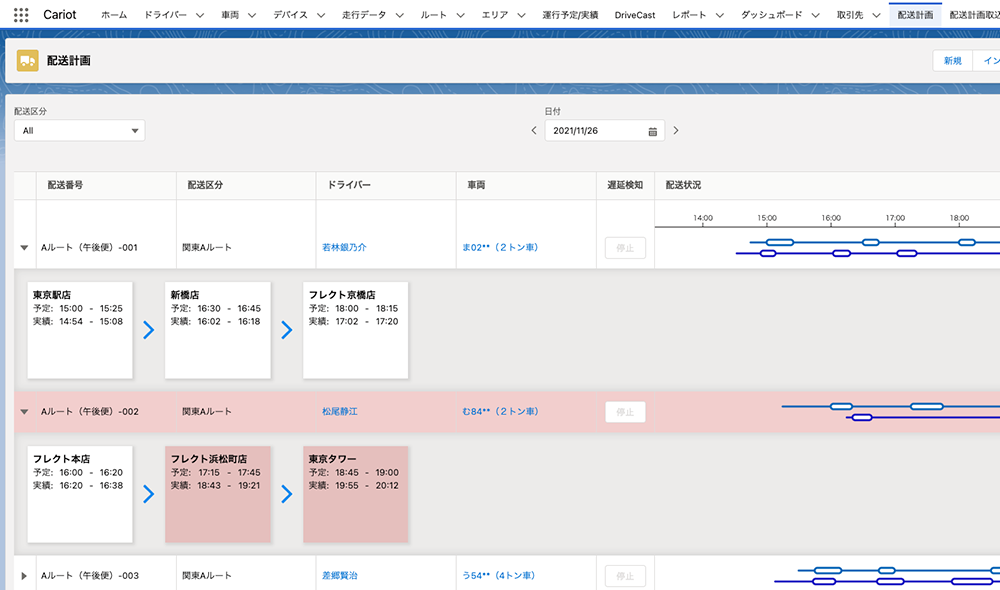Open the 車両 tab

click(230, 15)
